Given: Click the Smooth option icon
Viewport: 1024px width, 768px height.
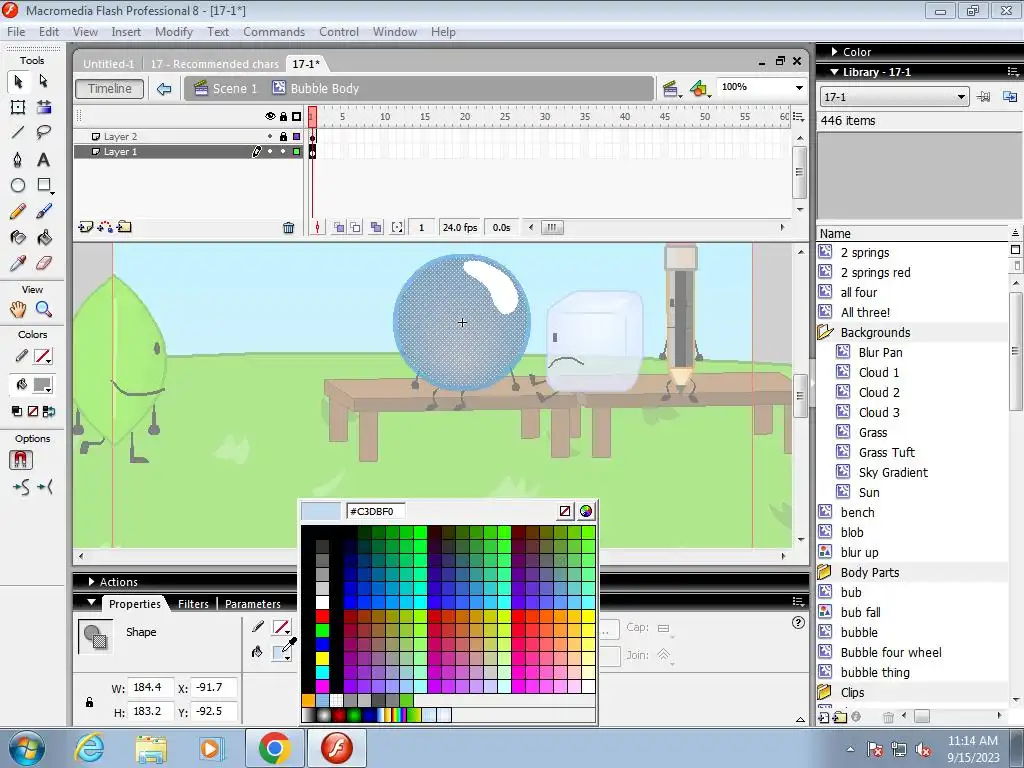Looking at the screenshot, I should (x=21, y=487).
